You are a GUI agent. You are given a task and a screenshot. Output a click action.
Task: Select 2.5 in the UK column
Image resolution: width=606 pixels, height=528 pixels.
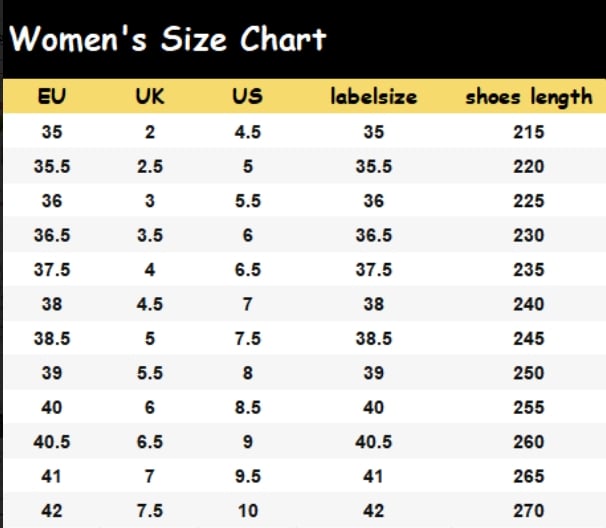(x=150, y=167)
